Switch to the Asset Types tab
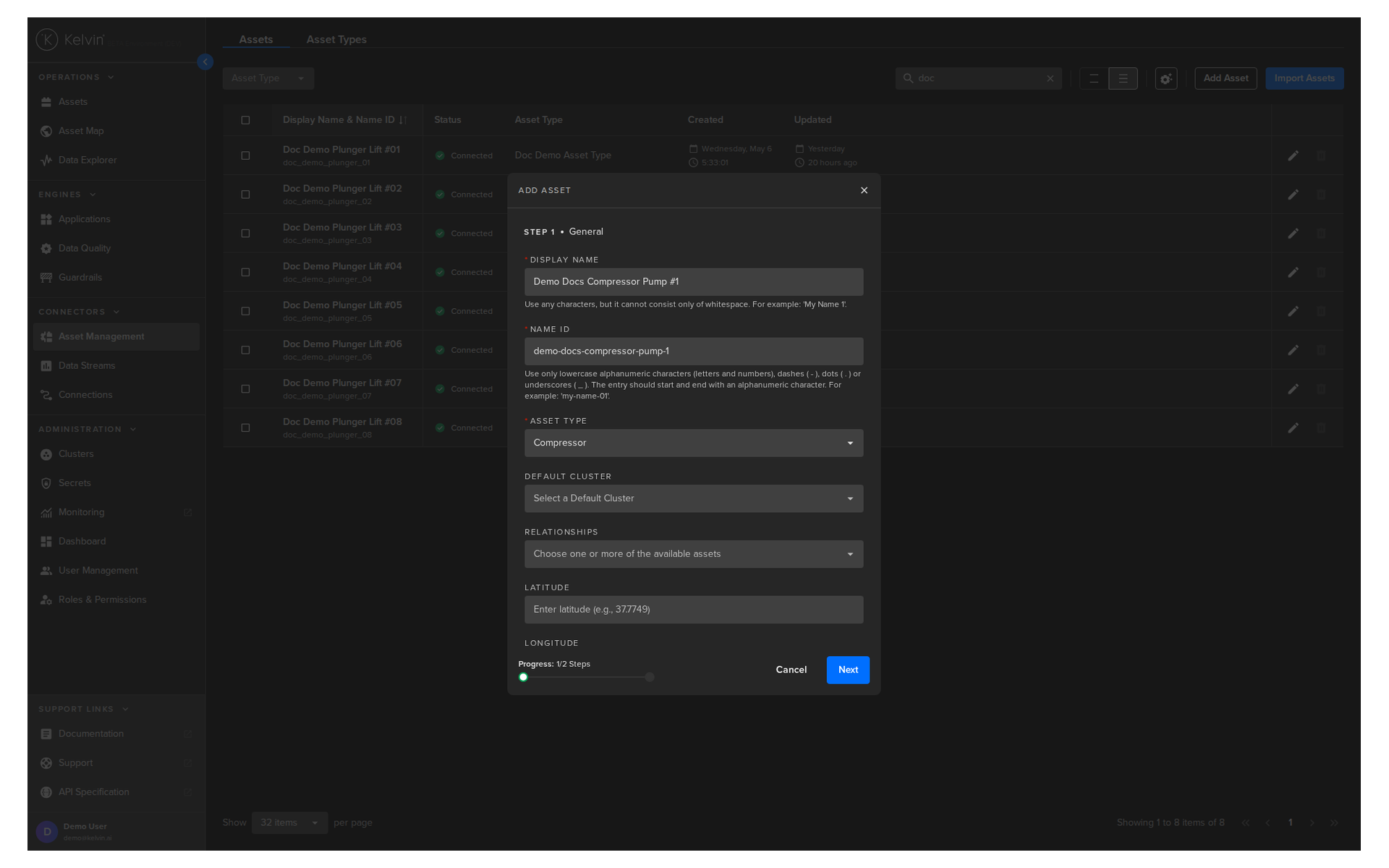This screenshot has height=868, width=1389. pos(336,40)
